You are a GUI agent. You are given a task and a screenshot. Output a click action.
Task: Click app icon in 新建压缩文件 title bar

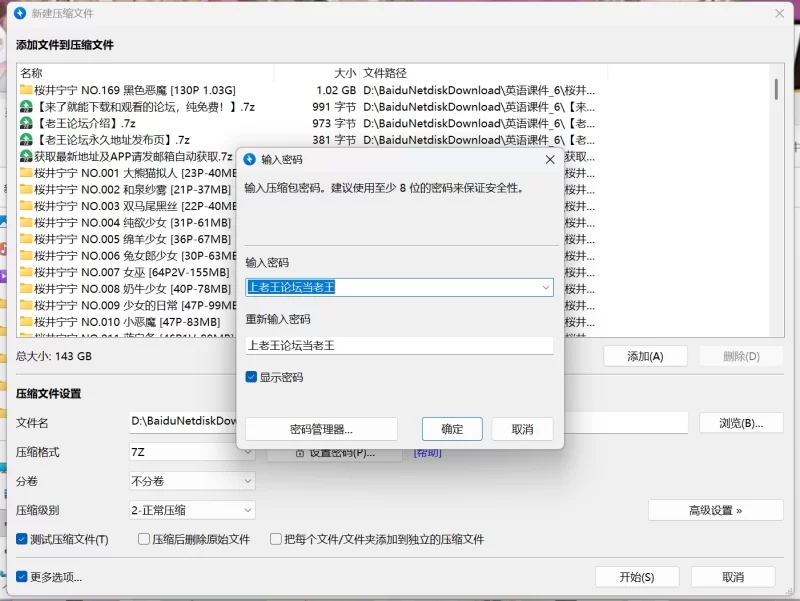coord(19,13)
